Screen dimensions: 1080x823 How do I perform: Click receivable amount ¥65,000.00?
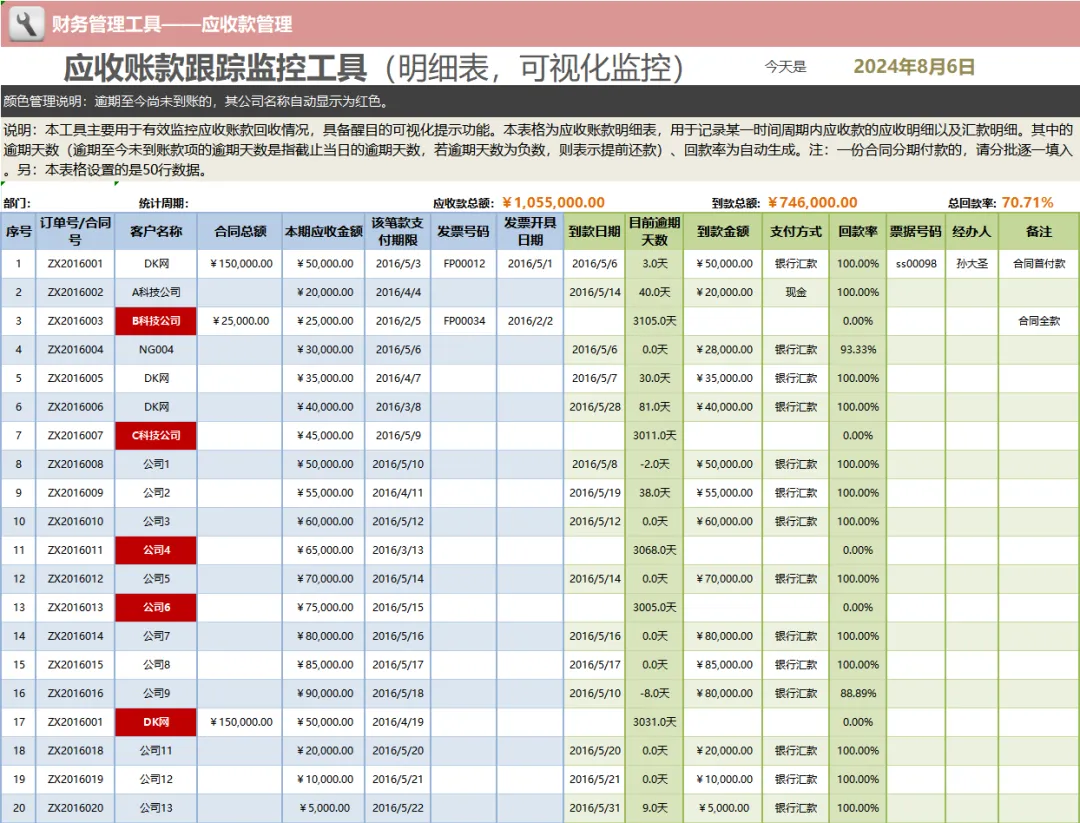[324, 550]
